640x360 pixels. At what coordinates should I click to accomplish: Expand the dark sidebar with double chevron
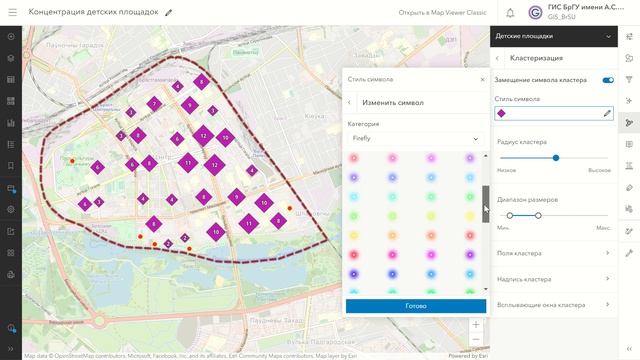(11, 349)
